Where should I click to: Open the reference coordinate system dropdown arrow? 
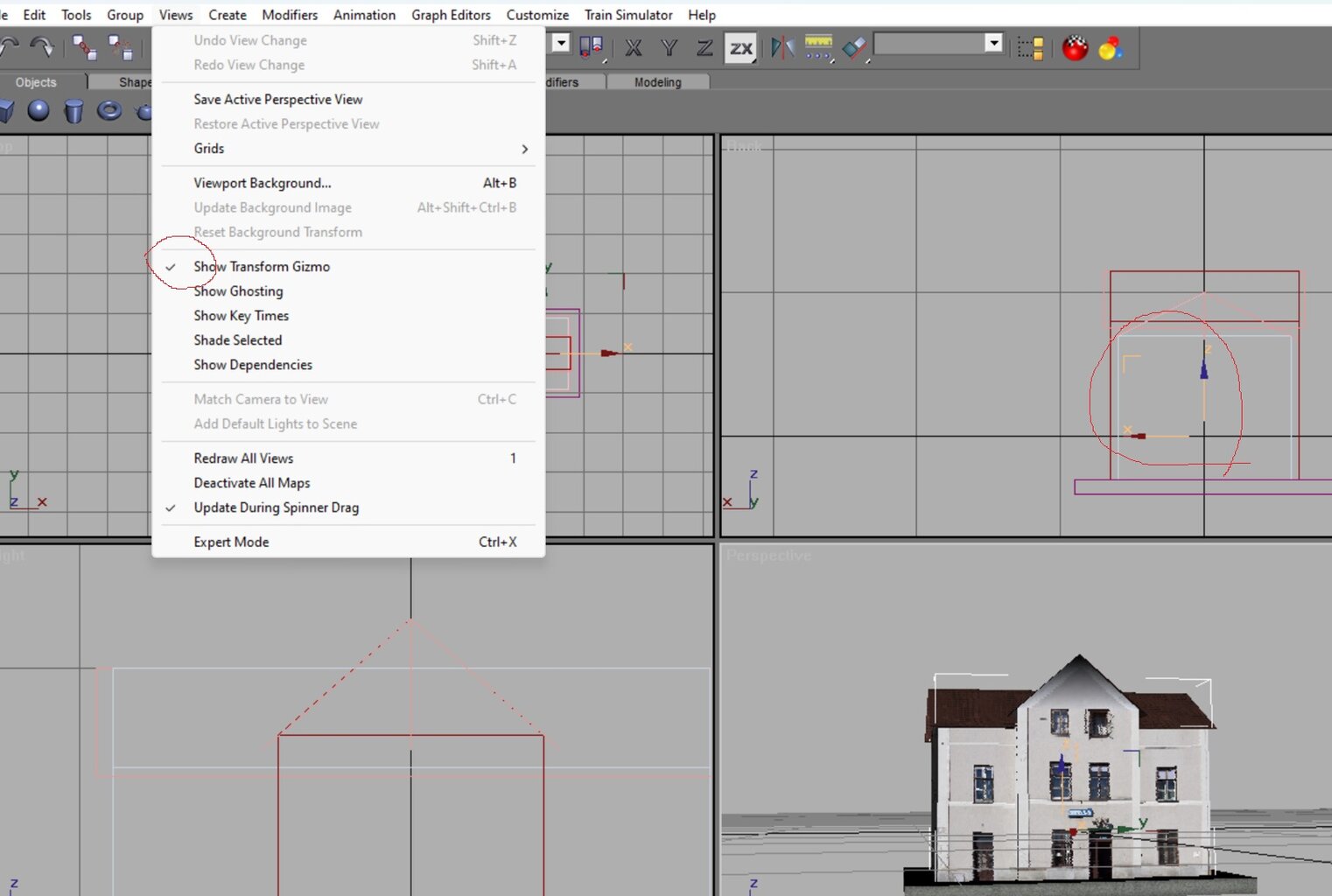(x=562, y=43)
